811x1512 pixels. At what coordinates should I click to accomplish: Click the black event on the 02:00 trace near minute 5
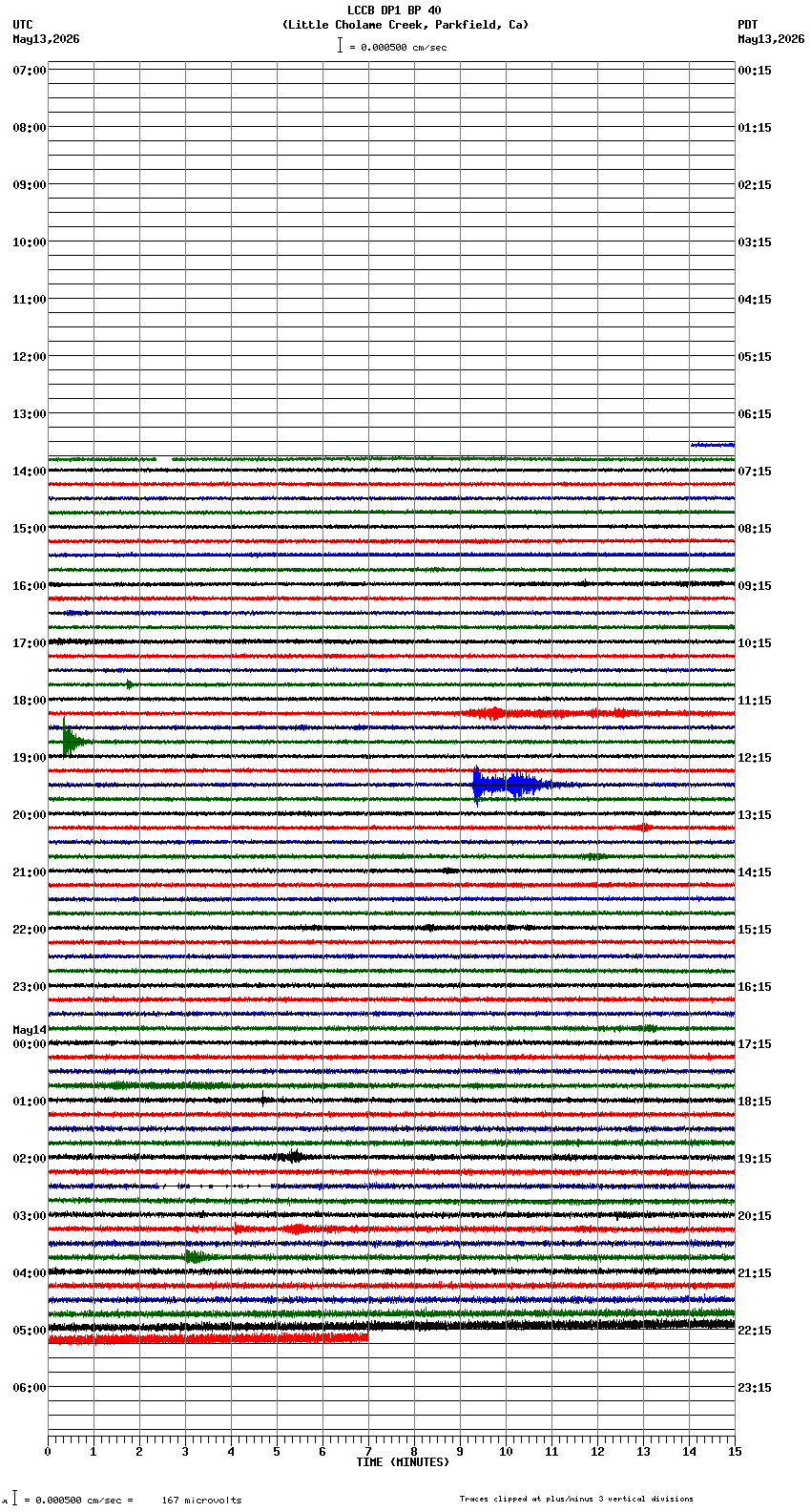coord(292,1157)
